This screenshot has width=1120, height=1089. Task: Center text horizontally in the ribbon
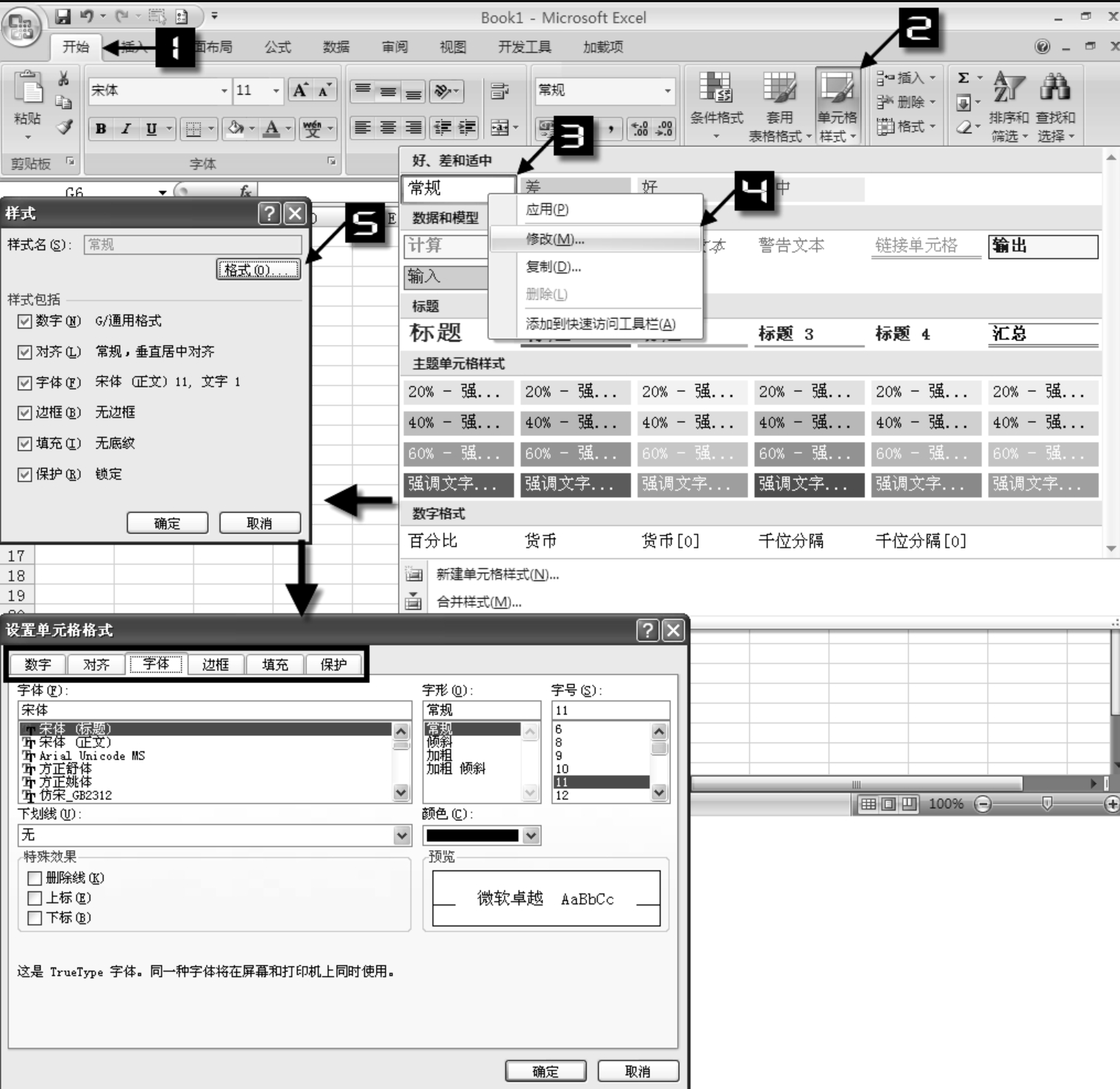click(388, 127)
